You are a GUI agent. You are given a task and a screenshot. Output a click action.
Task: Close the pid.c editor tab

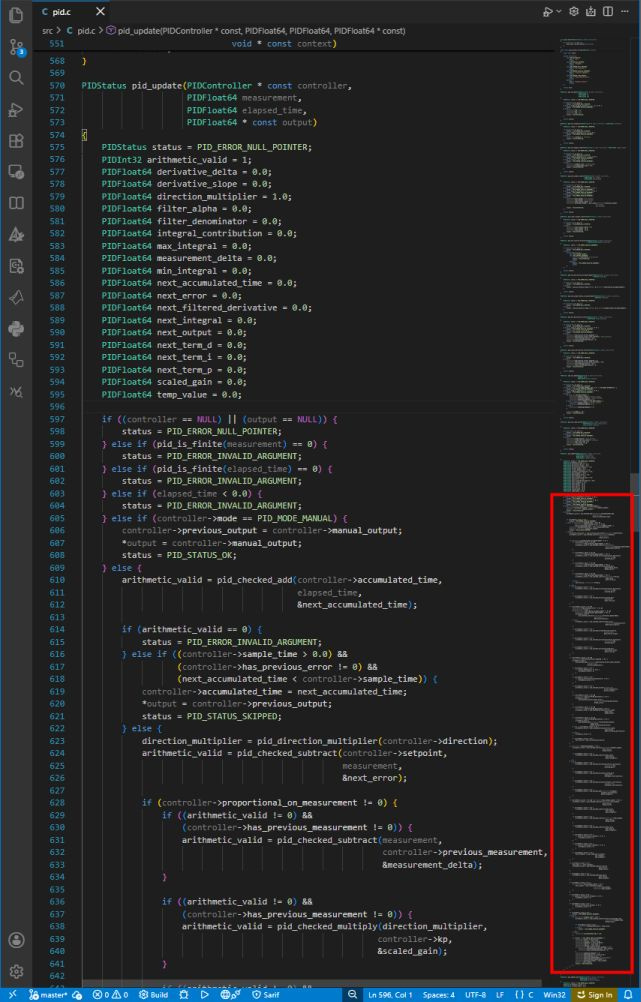pos(100,12)
